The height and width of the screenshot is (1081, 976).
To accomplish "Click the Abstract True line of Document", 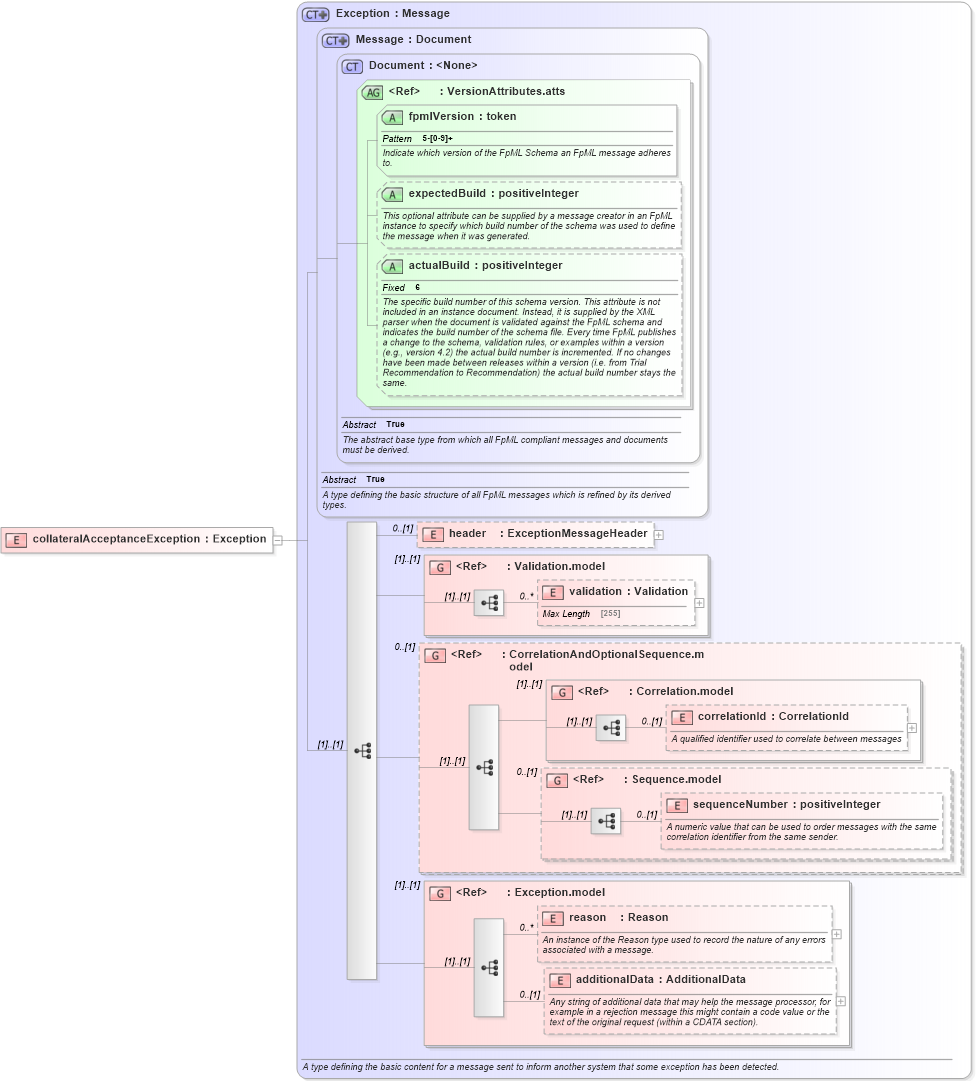I will click(x=374, y=425).
